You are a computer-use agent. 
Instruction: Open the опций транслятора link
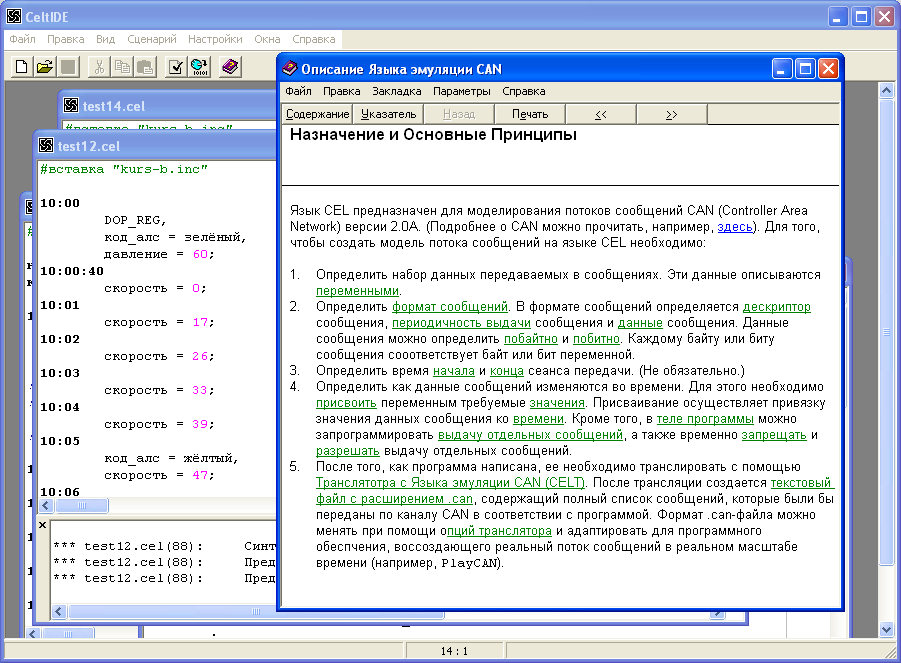tap(499, 531)
